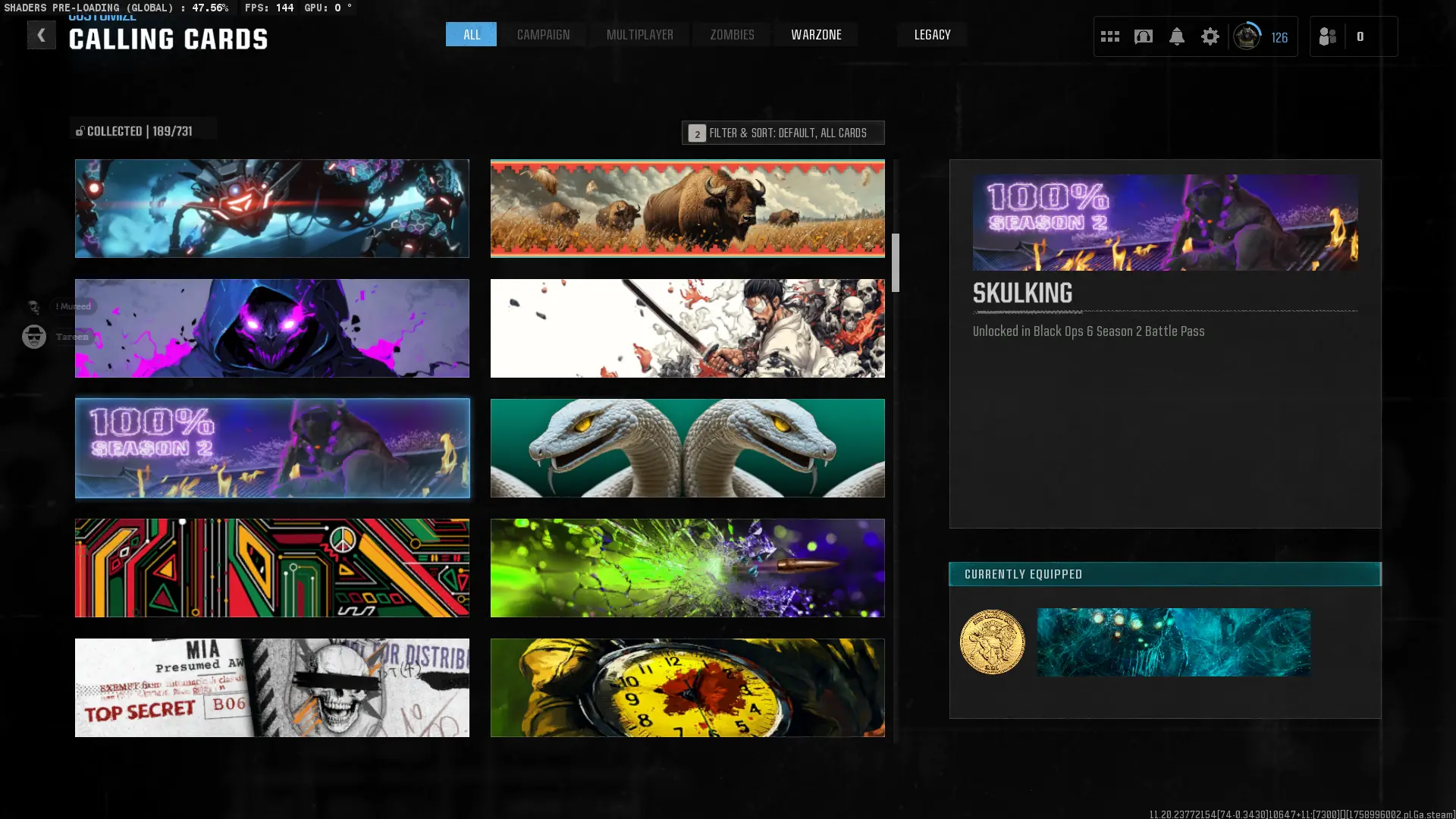Image resolution: width=1456 pixels, height=819 pixels.
Task: Open Filter & Sort options
Action: (783, 133)
